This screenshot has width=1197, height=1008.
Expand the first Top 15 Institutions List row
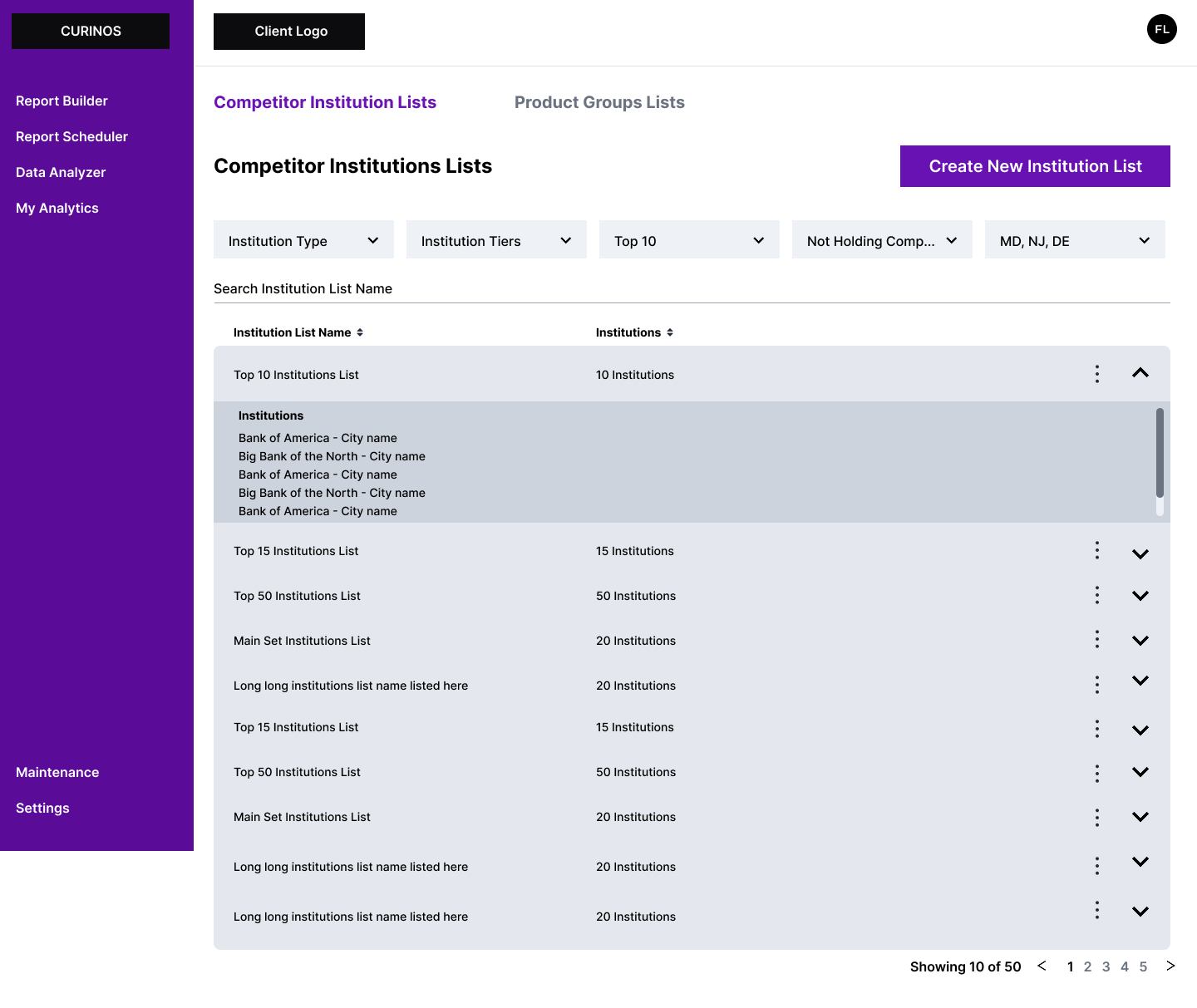(x=1140, y=554)
